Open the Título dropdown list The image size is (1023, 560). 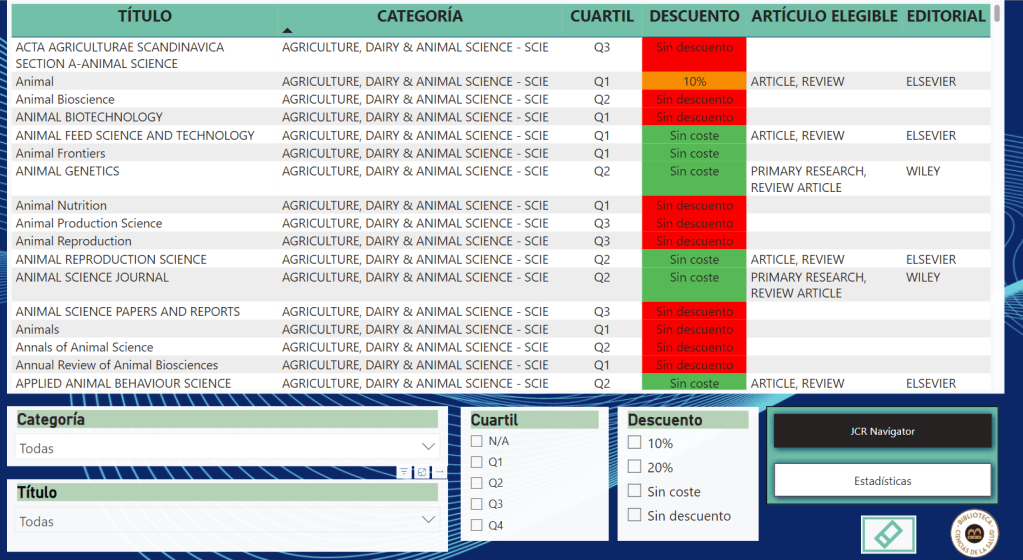point(428,520)
